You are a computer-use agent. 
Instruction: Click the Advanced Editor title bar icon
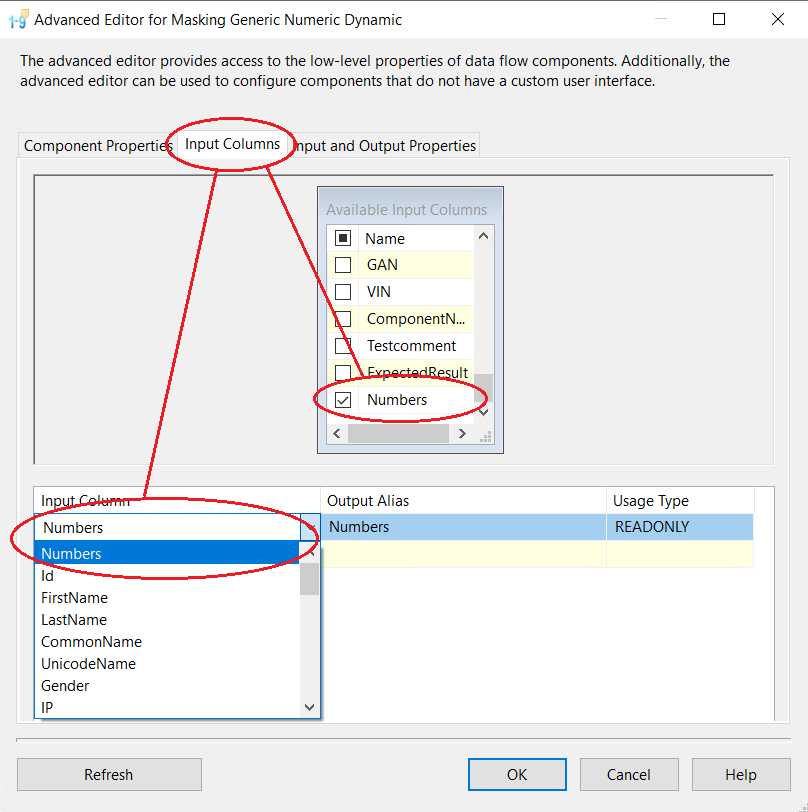pos(17,20)
